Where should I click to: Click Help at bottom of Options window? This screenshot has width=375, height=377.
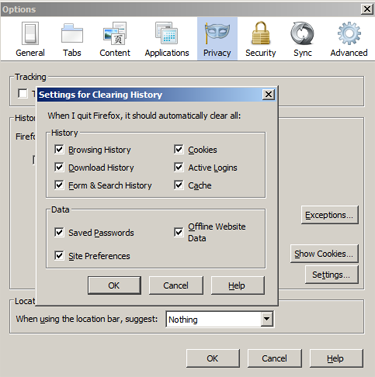336,358
